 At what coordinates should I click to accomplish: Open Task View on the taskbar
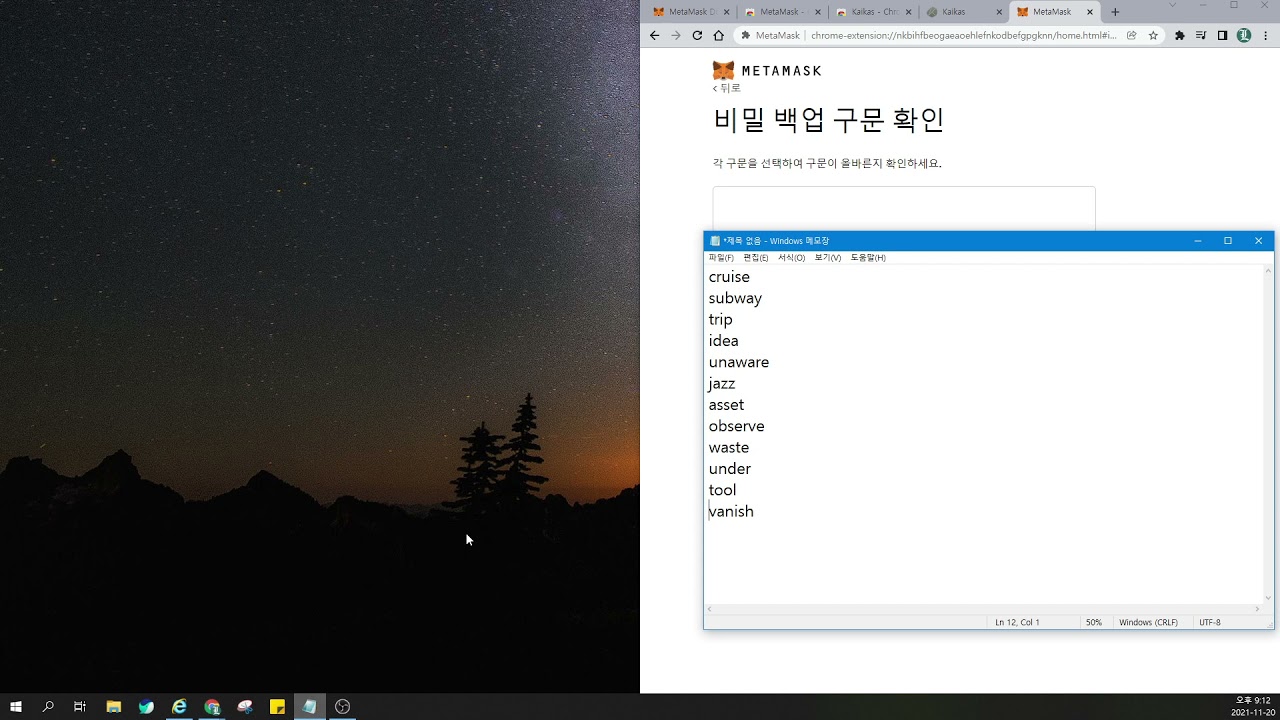pos(80,707)
